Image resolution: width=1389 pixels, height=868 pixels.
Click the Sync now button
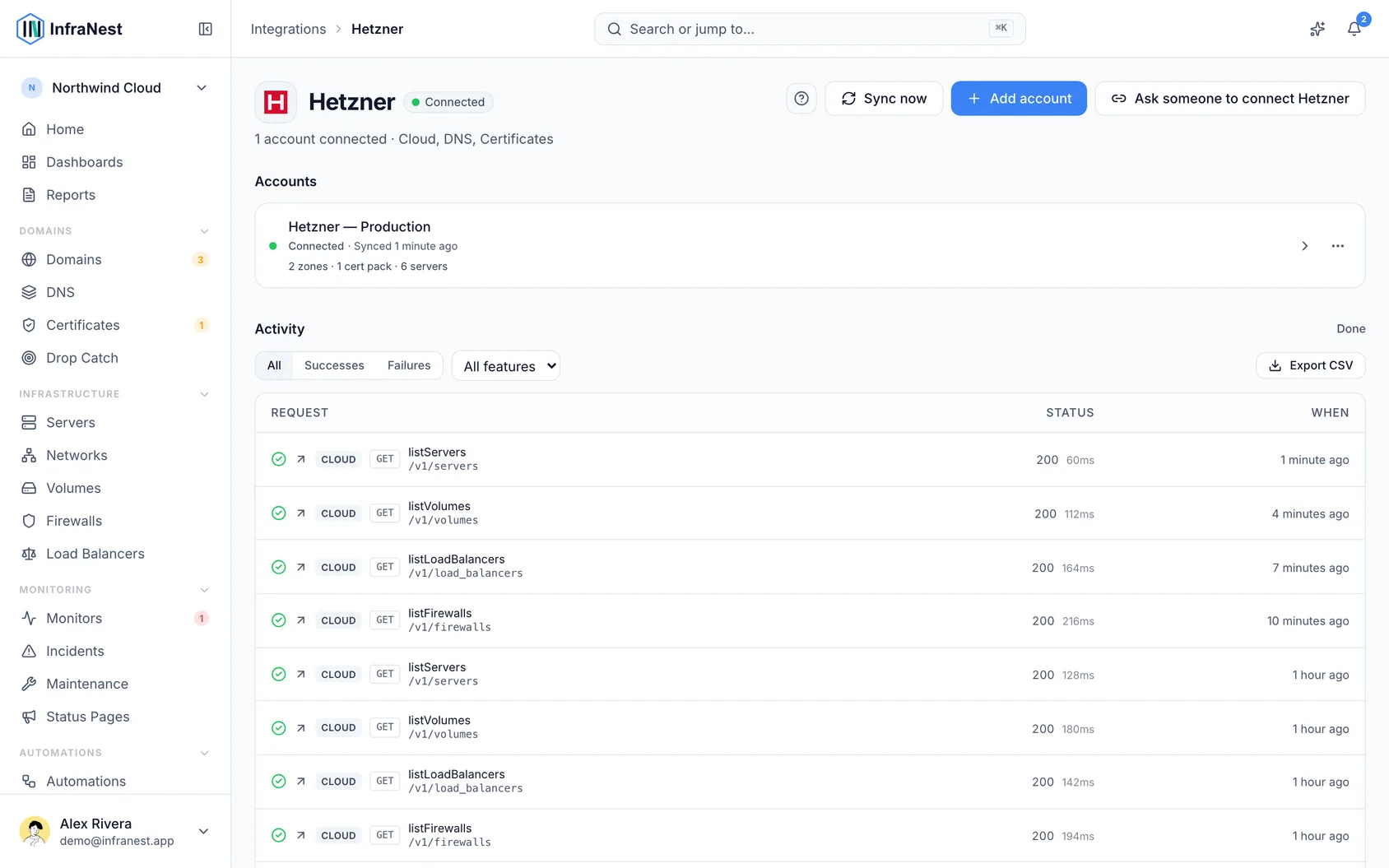click(884, 99)
